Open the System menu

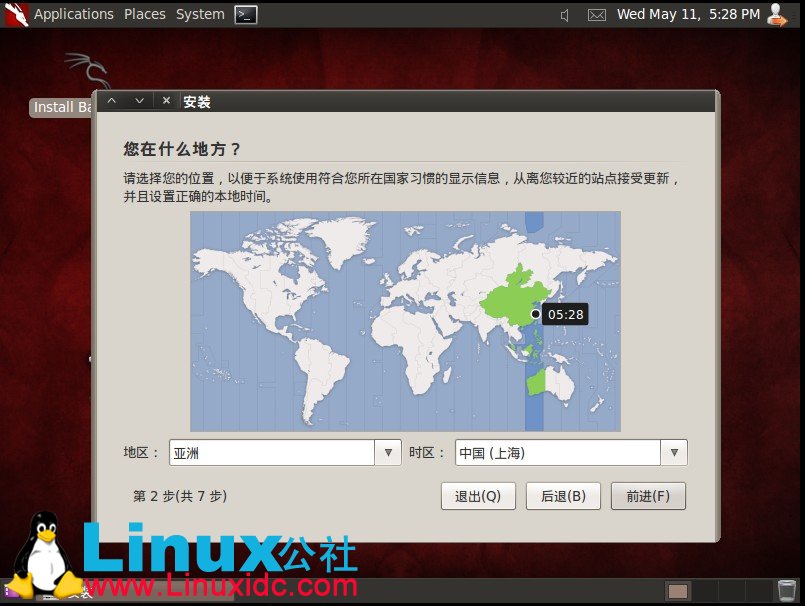pyautogui.click(x=199, y=14)
